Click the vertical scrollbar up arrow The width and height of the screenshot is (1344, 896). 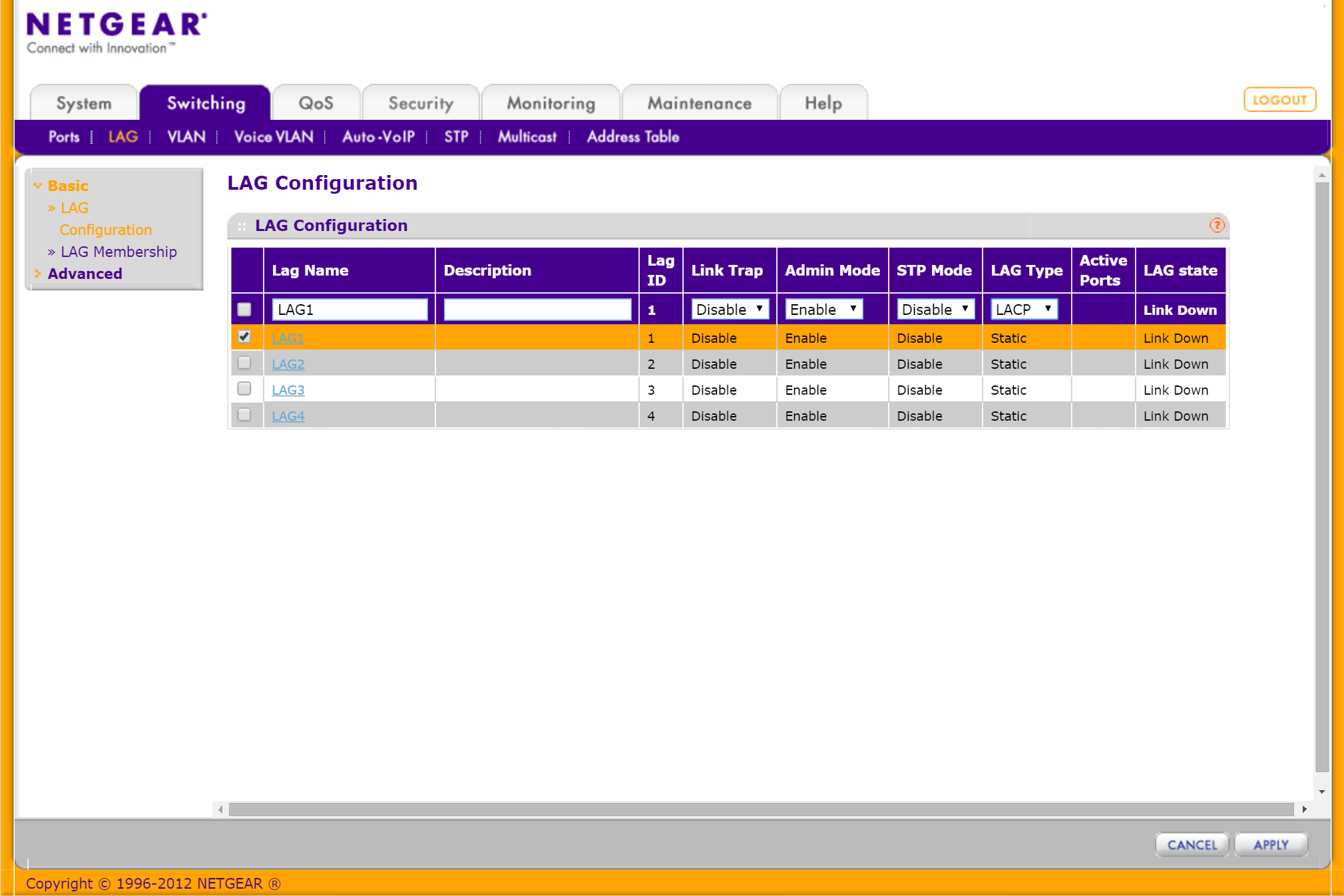click(x=1321, y=174)
